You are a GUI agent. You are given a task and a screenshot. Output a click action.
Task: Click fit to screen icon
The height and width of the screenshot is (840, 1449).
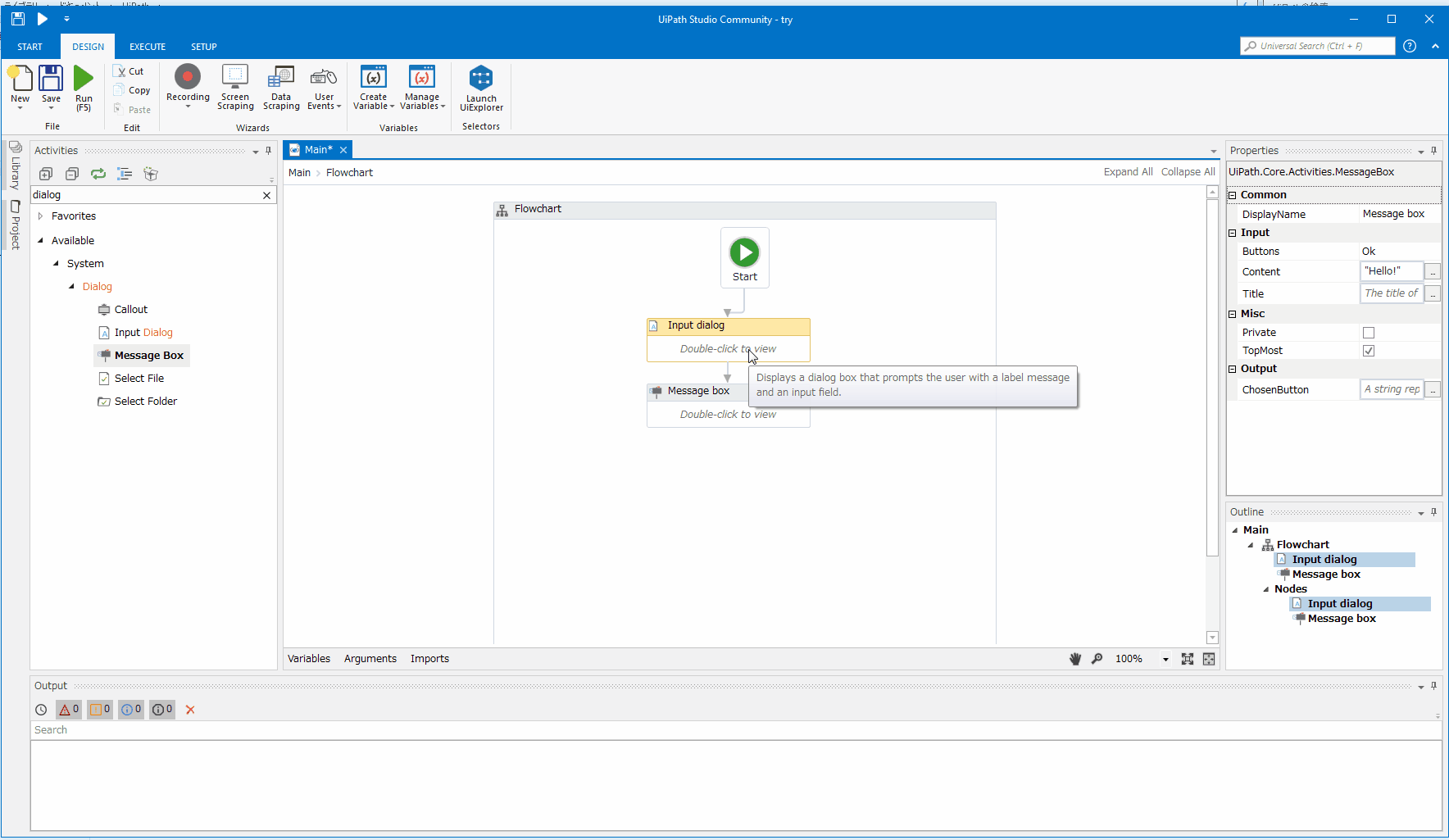coord(1188,659)
